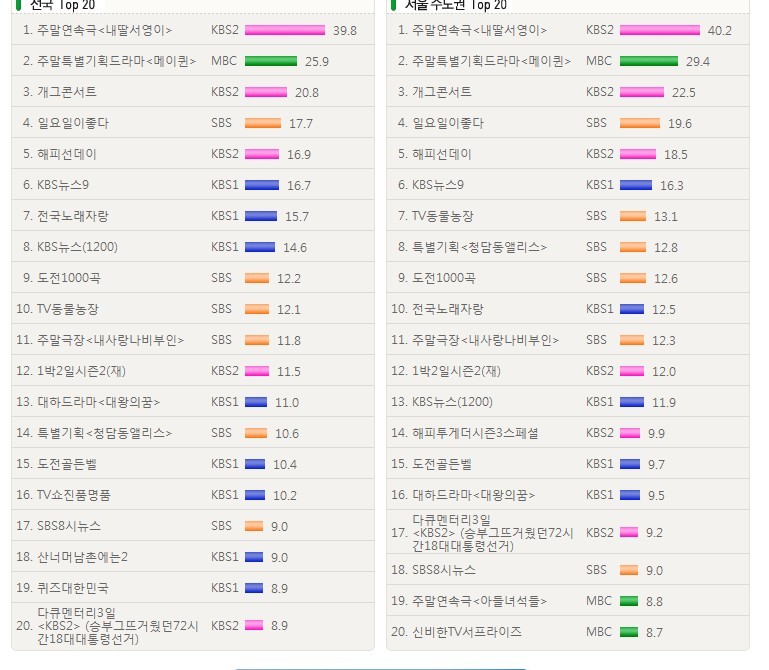Click the pink bar for rating 40.2
769x670 pixels.
click(x=660, y=30)
